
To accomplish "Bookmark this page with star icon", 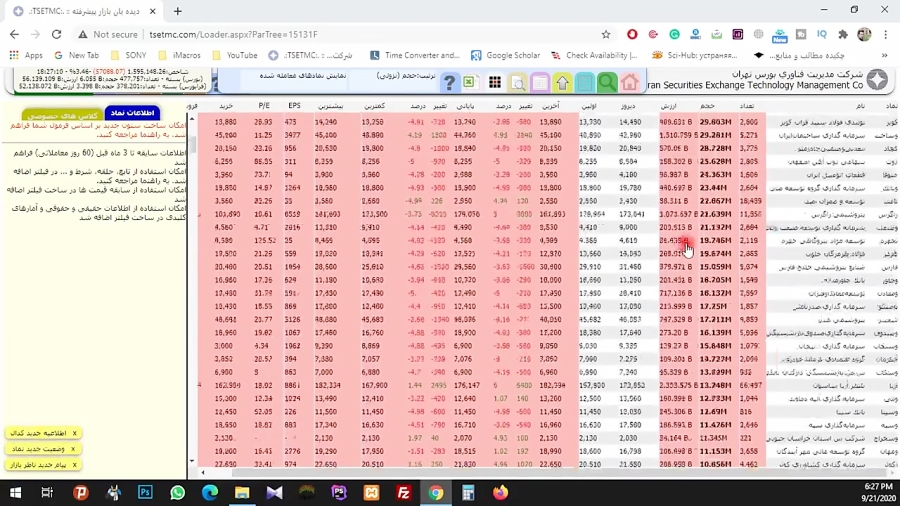I will point(605,34).
